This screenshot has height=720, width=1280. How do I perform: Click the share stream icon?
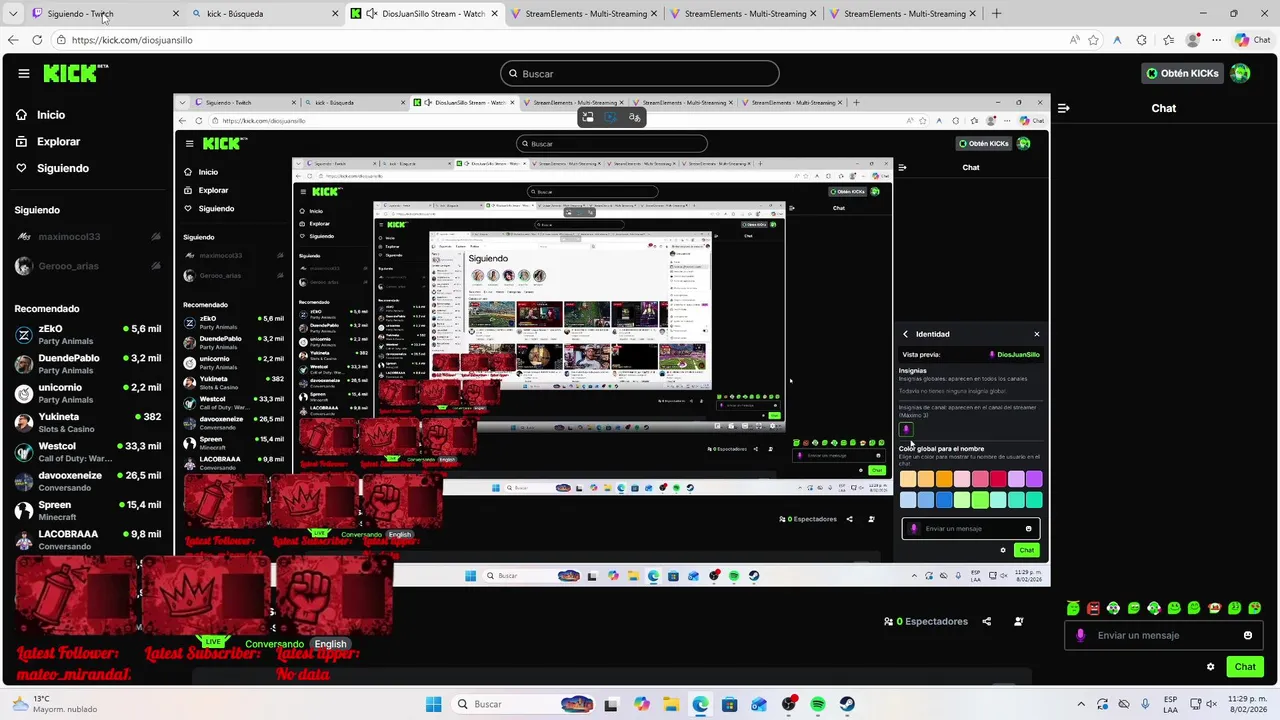(x=986, y=621)
